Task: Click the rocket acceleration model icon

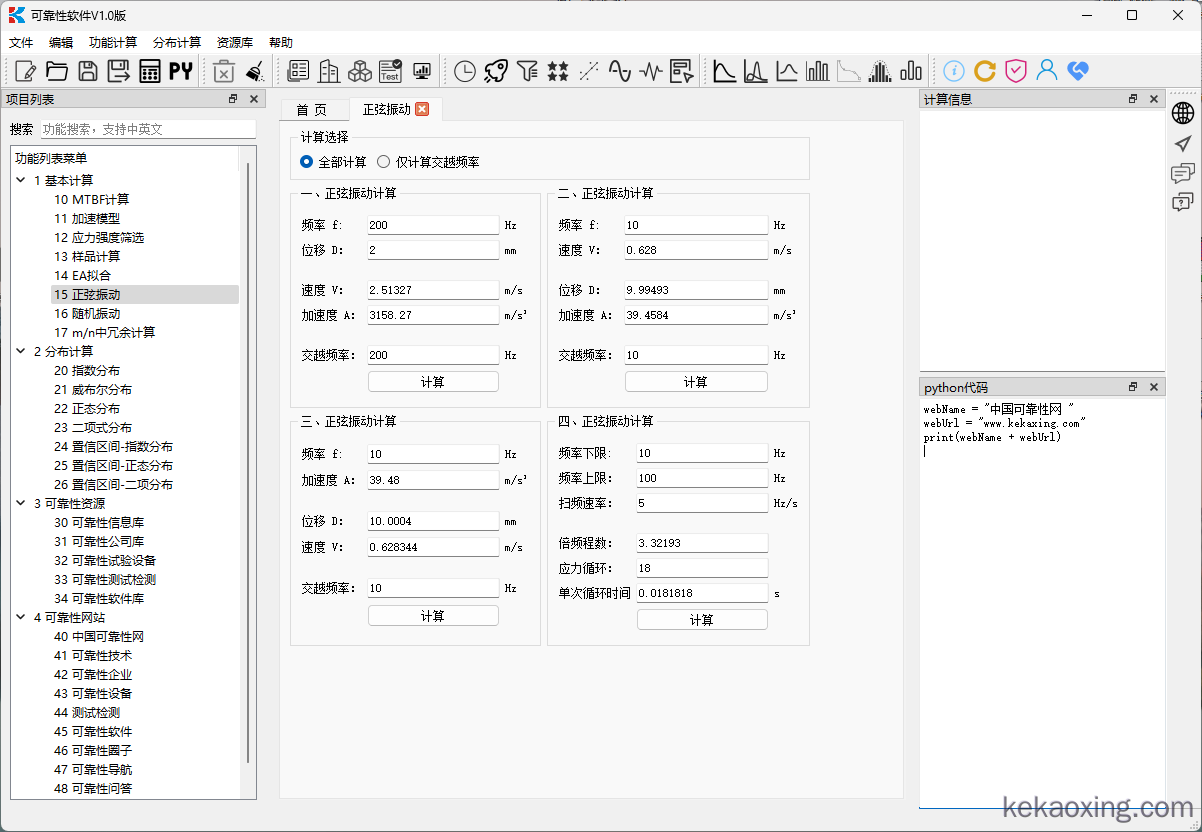Action: point(496,71)
